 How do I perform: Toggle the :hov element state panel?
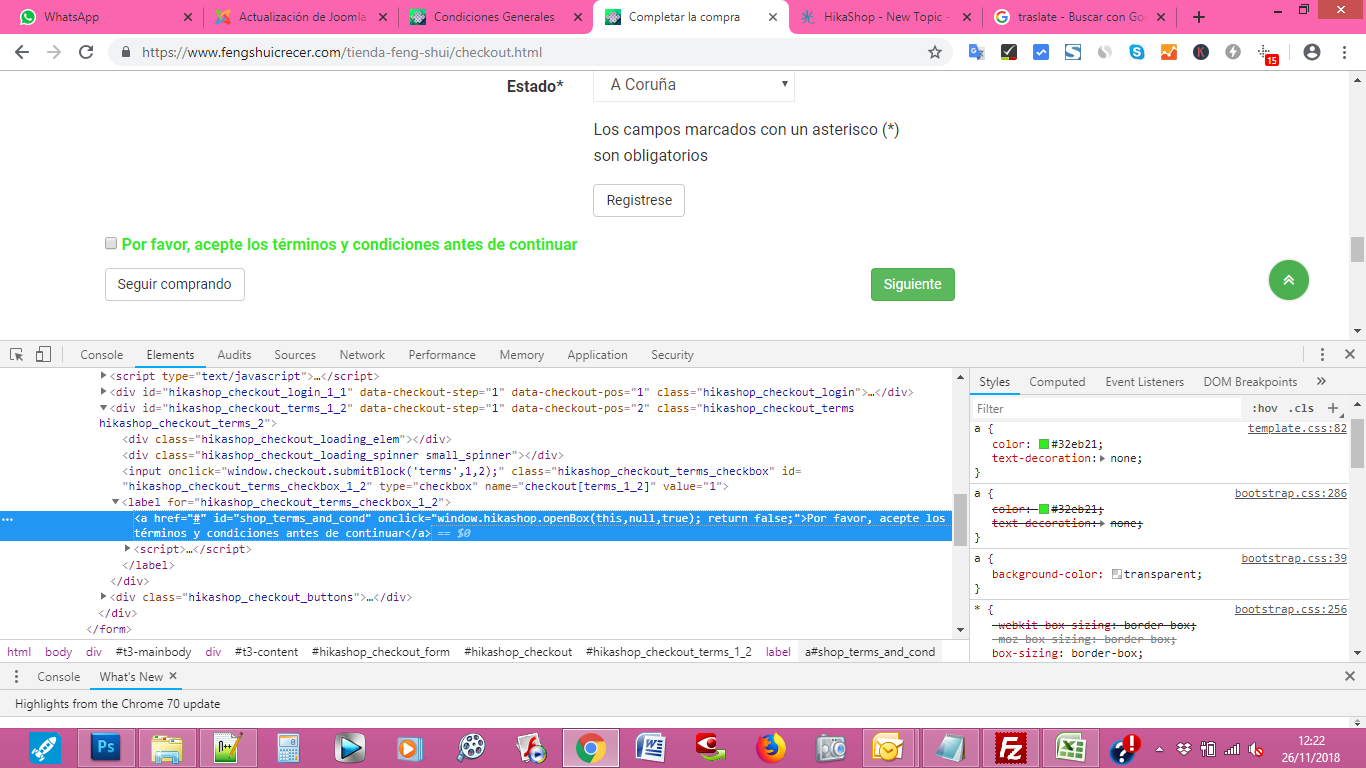[1265, 408]
